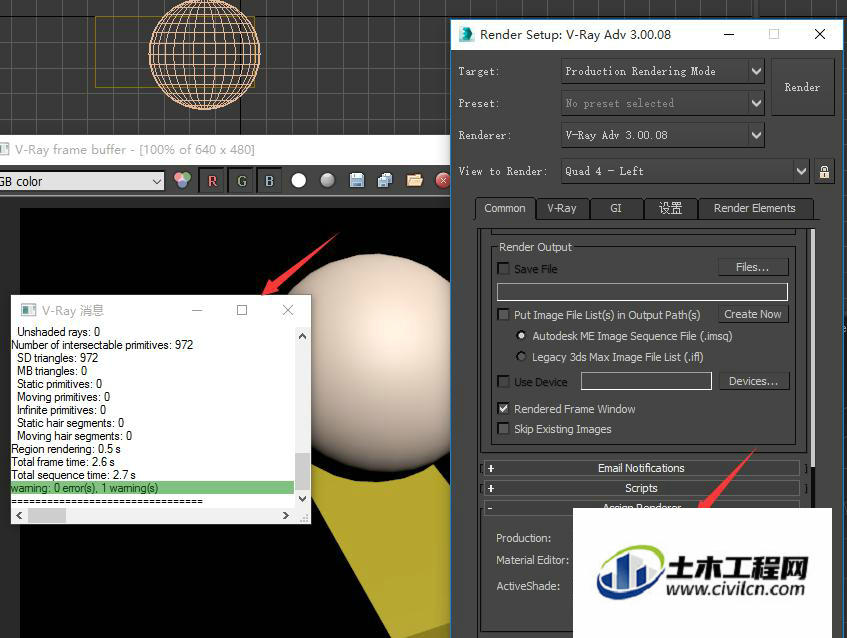The height and width of the screenshot is (638, 847).
Task: Click the wireframe sphere in the viewport
Action: click(204, 55)
